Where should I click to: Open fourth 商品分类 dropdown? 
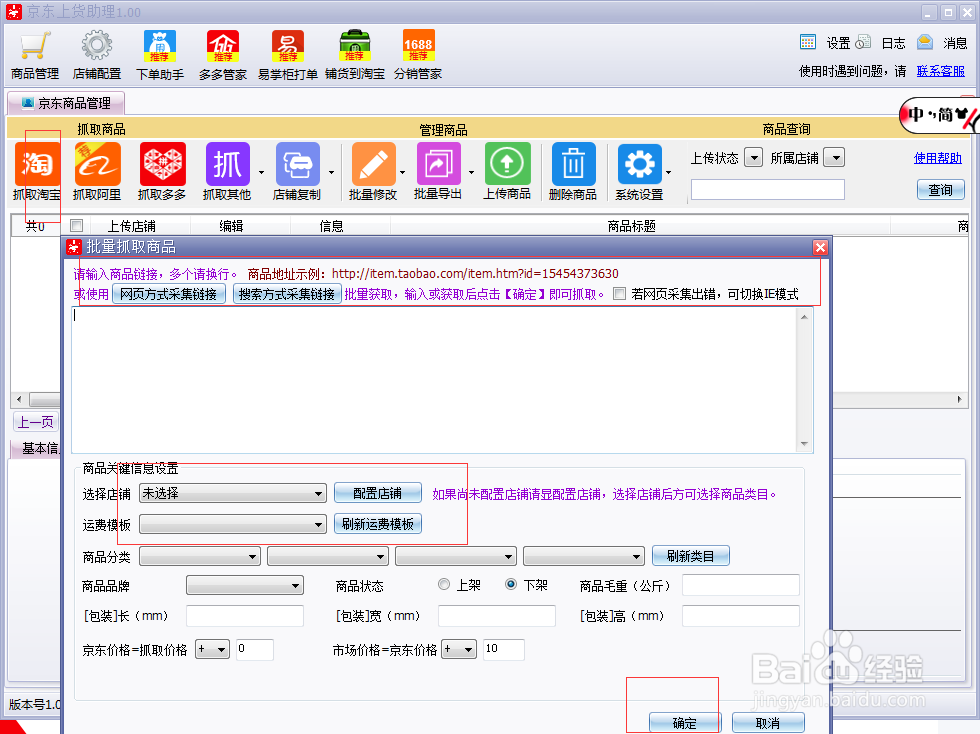coord(584,556)
